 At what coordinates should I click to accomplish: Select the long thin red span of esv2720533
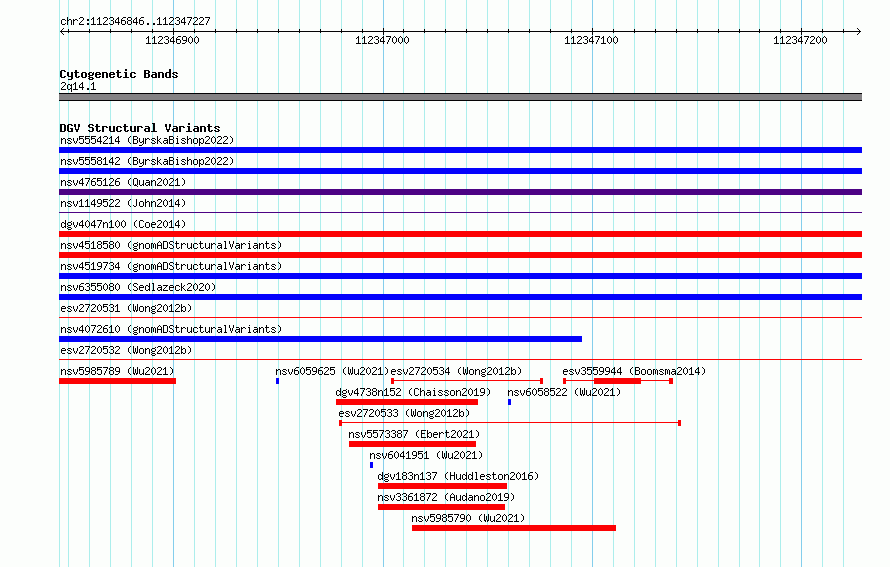510,423
